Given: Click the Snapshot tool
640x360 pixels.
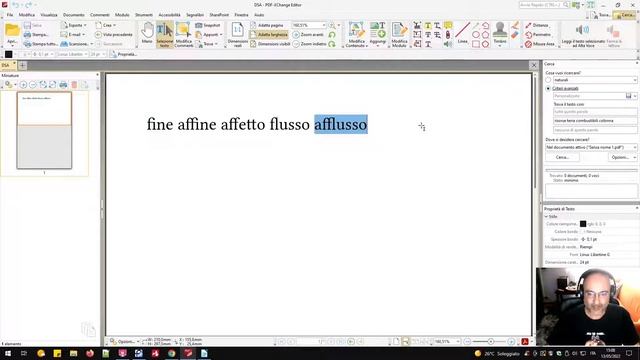Looking at the screenshot, I should [x=208, y=25].
